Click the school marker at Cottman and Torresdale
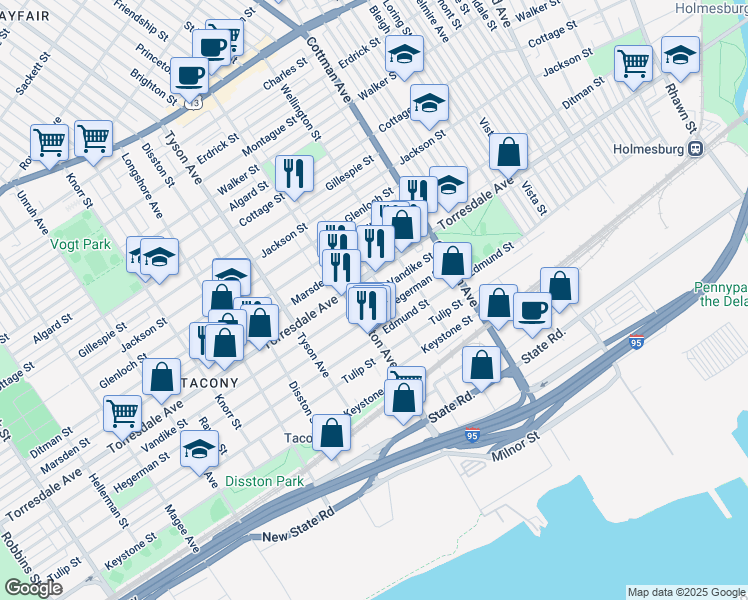The image size is (748, 600). point(450,183)
